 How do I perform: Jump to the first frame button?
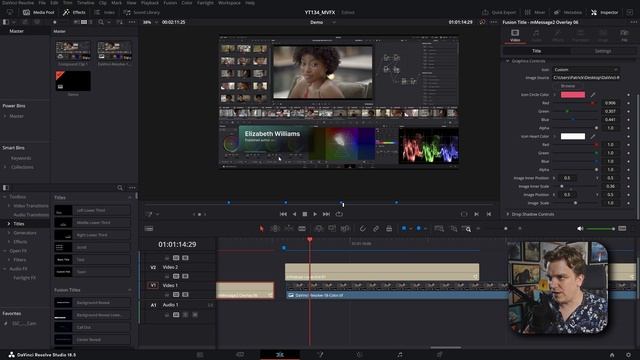(283, 214)
